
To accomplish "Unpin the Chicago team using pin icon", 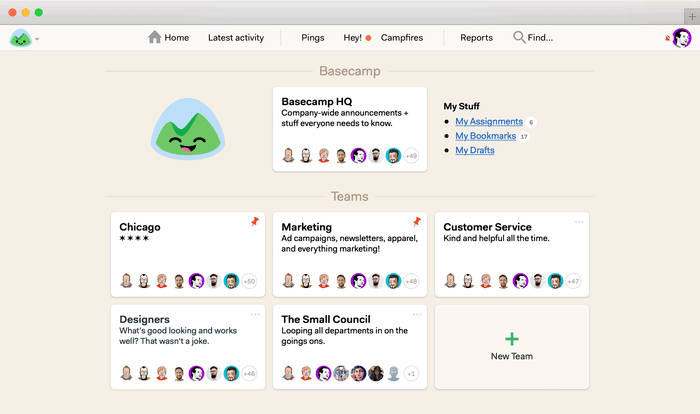I will click(x=255, y=222).
